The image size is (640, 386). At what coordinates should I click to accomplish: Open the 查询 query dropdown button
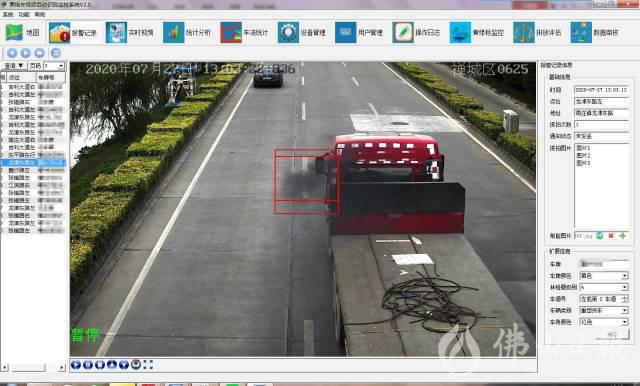(14, 66)
